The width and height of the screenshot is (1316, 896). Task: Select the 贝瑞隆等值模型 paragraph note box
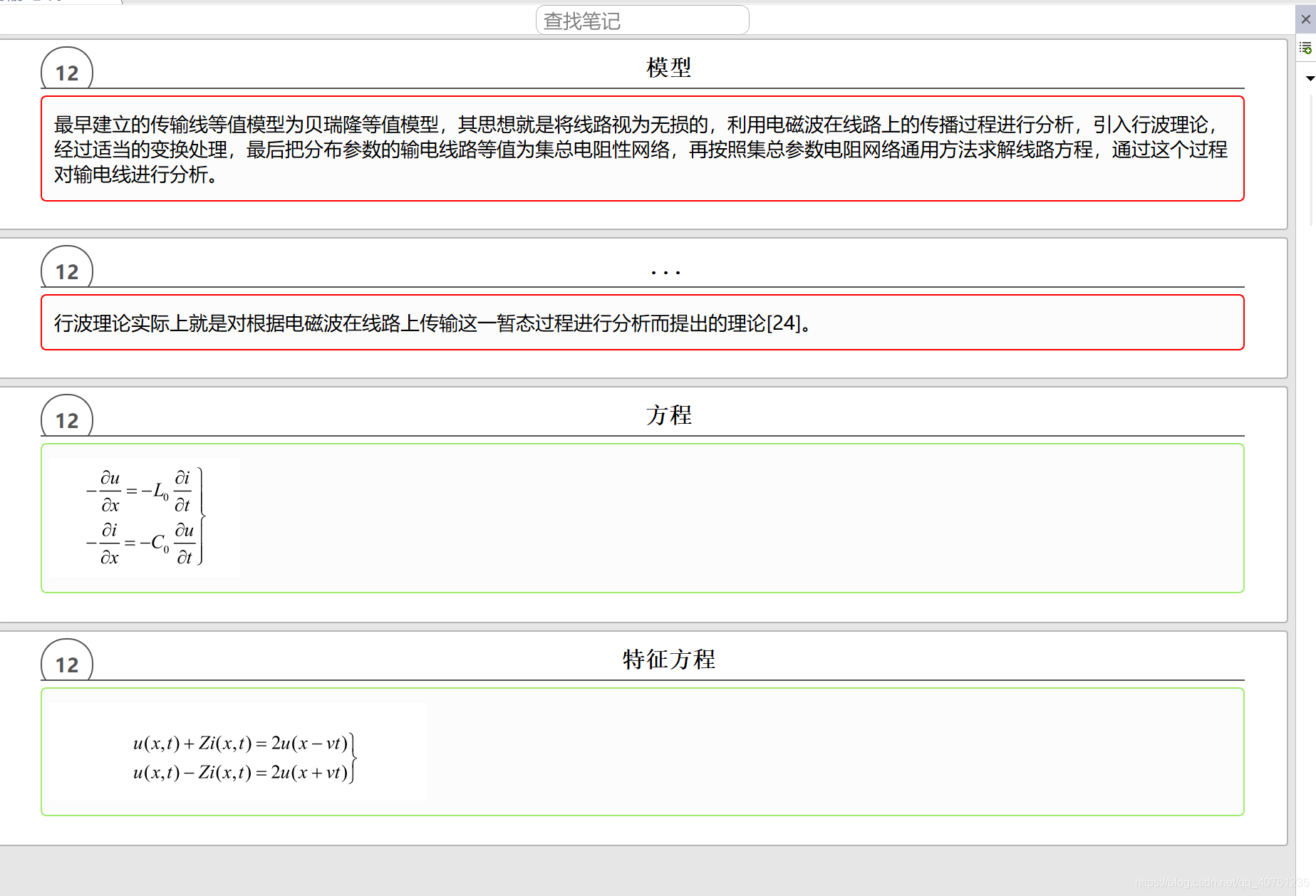[x=643, y=149]
